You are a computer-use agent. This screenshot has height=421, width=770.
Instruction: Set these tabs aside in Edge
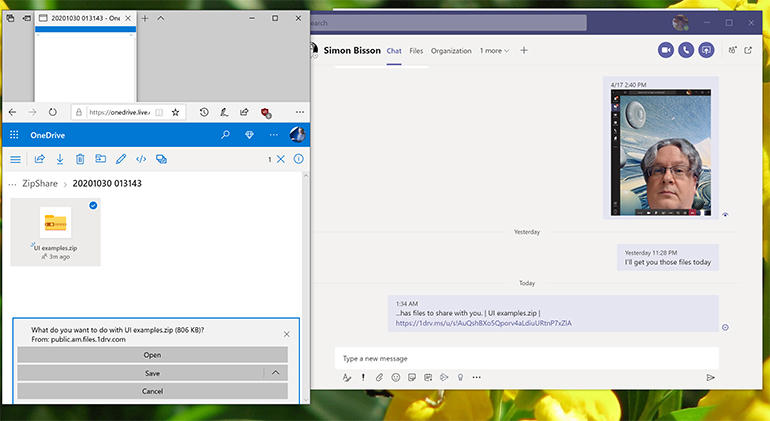pyautogui.click(x=27, y=18)
